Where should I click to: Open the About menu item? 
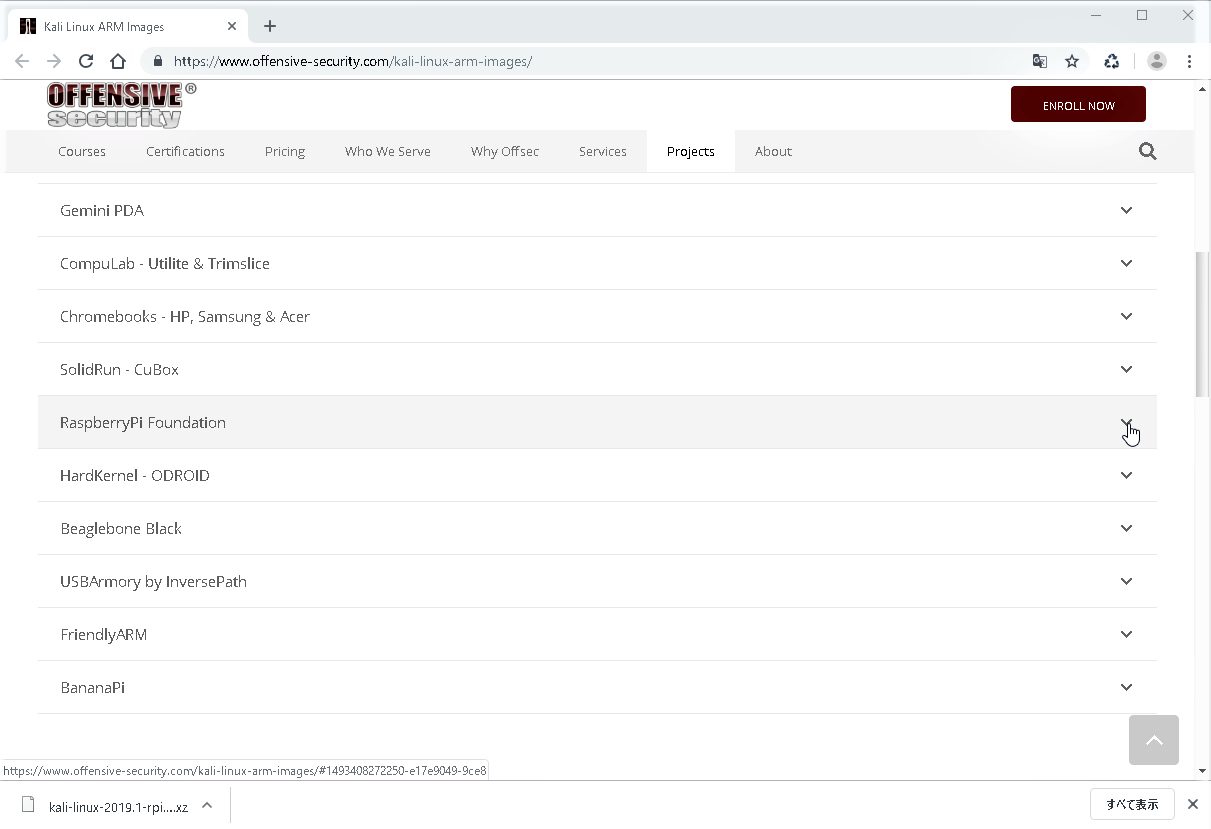pos(773,151)
